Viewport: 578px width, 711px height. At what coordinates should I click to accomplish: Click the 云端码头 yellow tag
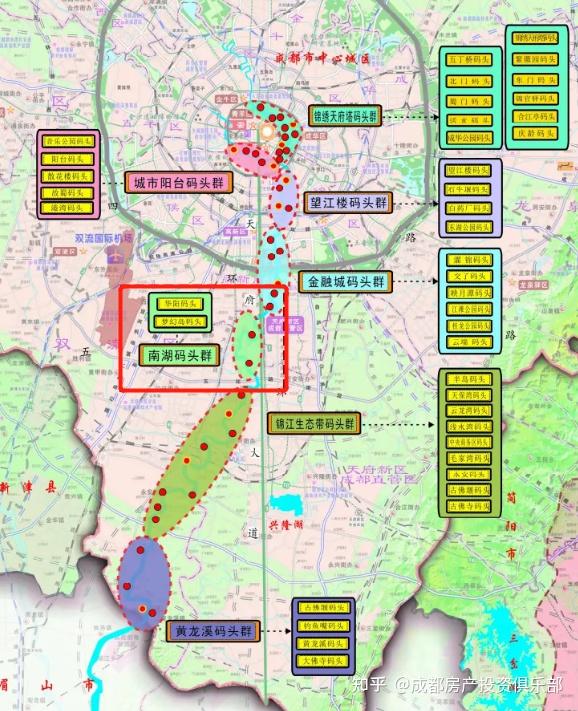point(469,342)
